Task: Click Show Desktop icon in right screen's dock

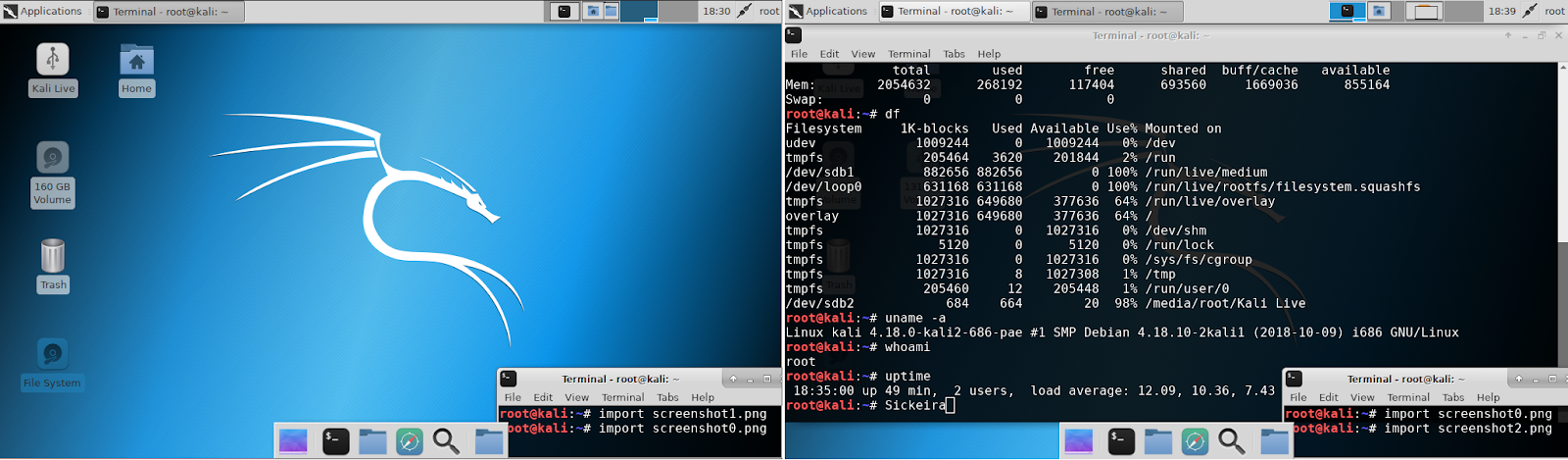Action: point(1079,441)
